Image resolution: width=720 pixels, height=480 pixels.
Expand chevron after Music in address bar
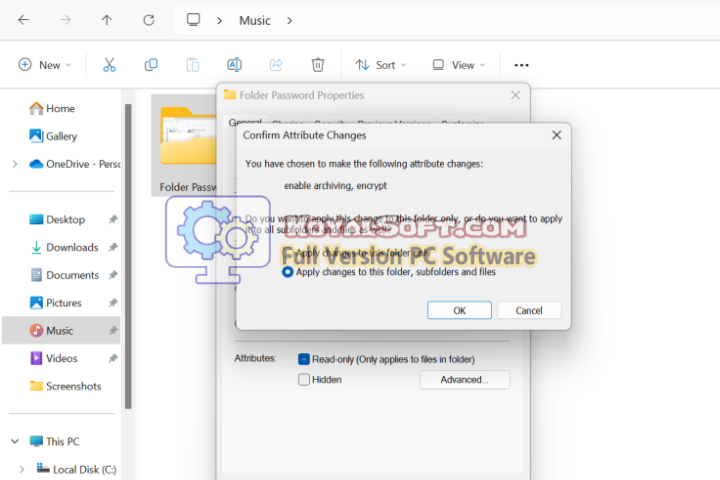(x=289, y=21)
